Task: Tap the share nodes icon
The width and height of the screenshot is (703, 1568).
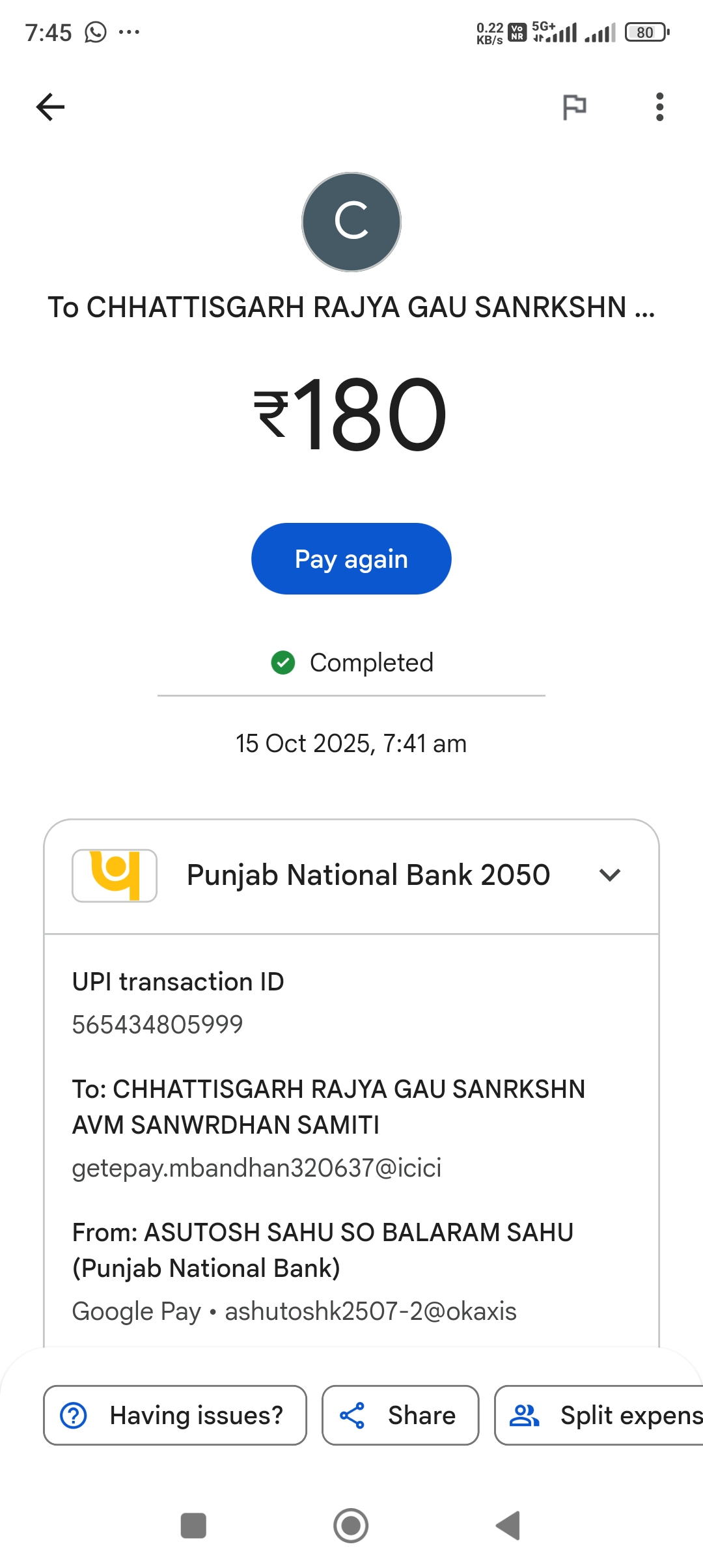Action: (x=352, y=1415)
